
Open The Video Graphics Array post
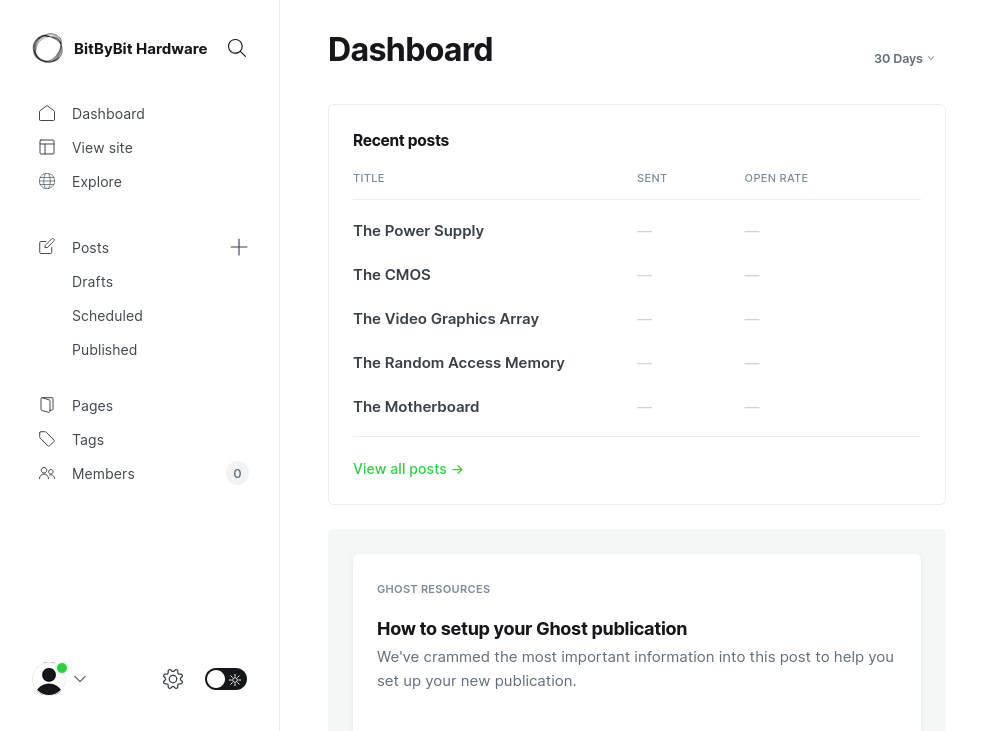(x=445, y=319)
